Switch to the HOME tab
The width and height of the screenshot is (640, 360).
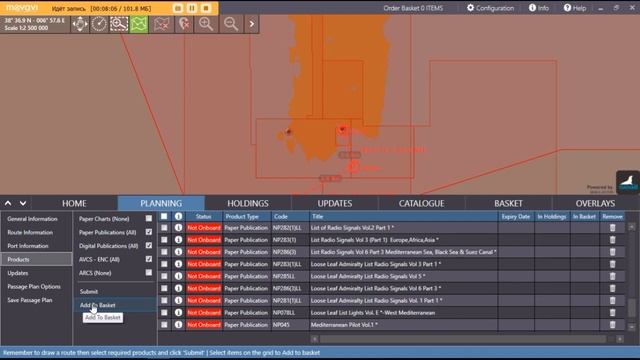(x=74, y=203)
